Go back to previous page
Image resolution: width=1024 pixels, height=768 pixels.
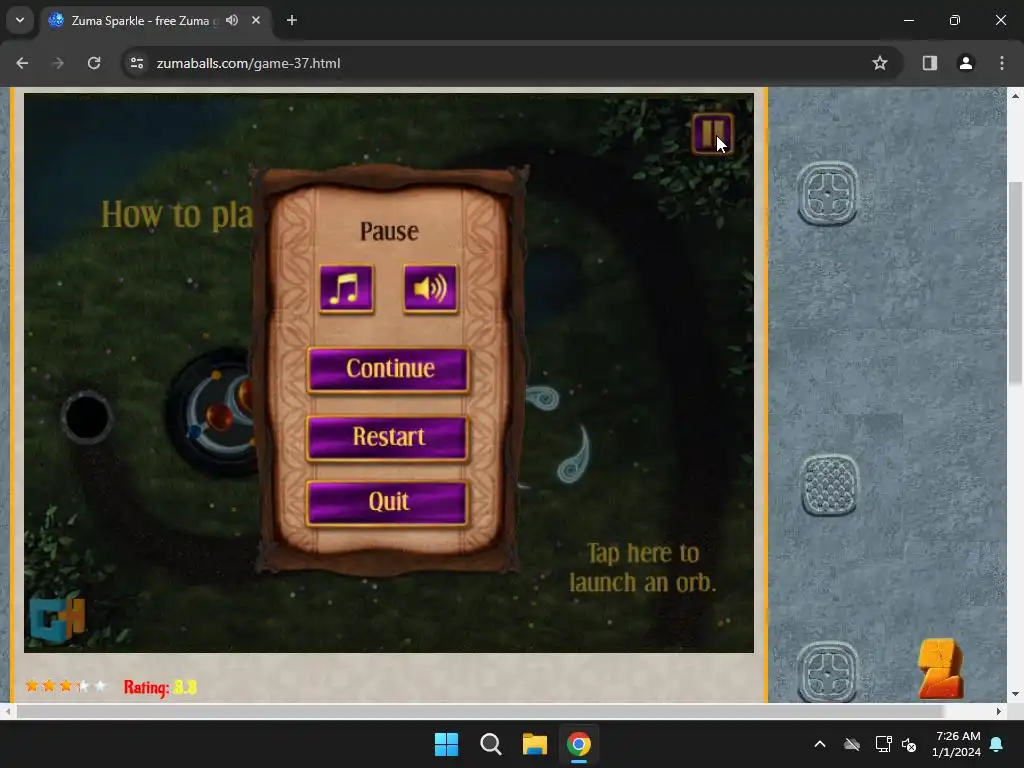[x=22, y=63]
